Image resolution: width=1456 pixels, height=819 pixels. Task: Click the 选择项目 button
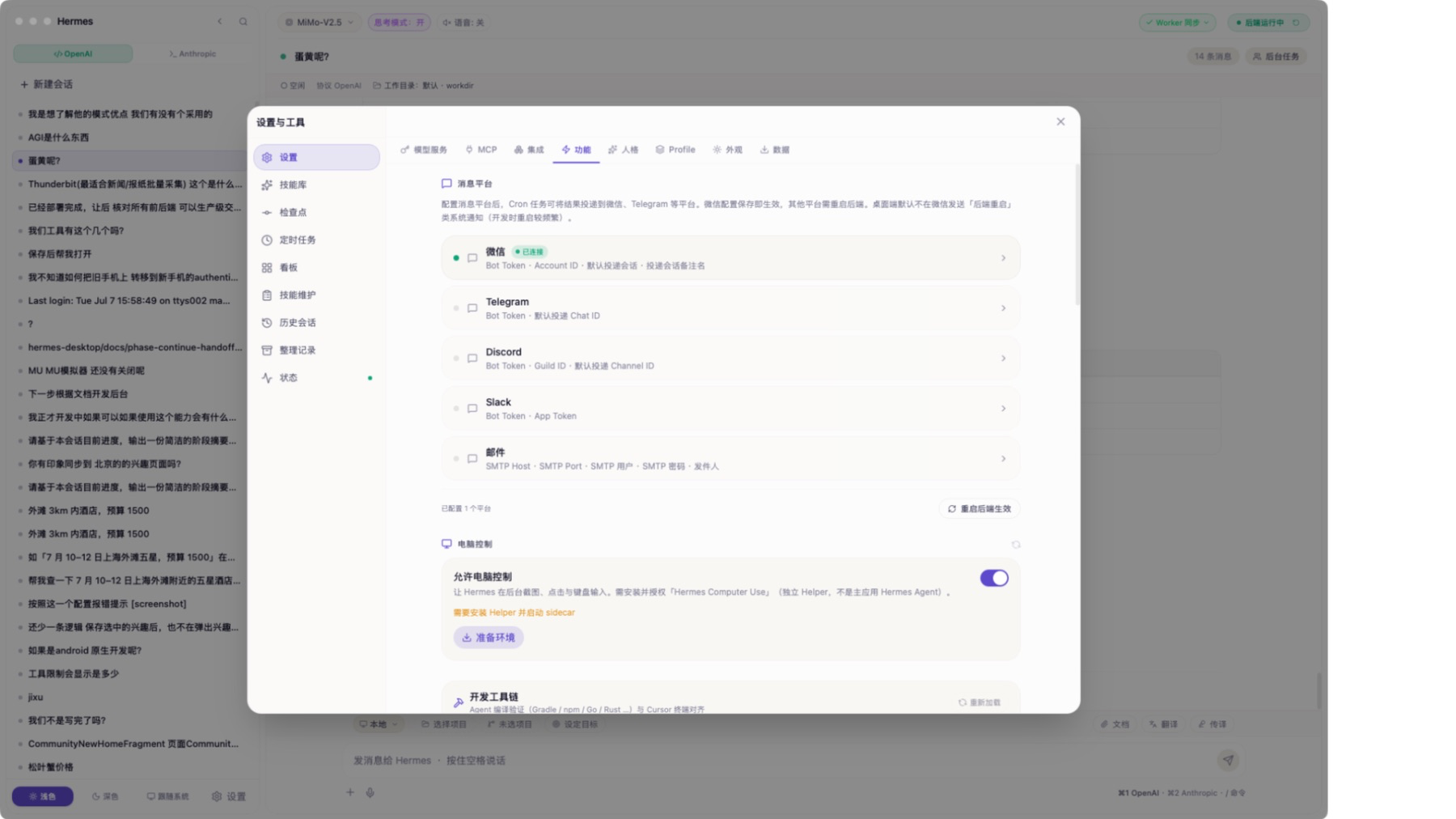pos(444,724)
